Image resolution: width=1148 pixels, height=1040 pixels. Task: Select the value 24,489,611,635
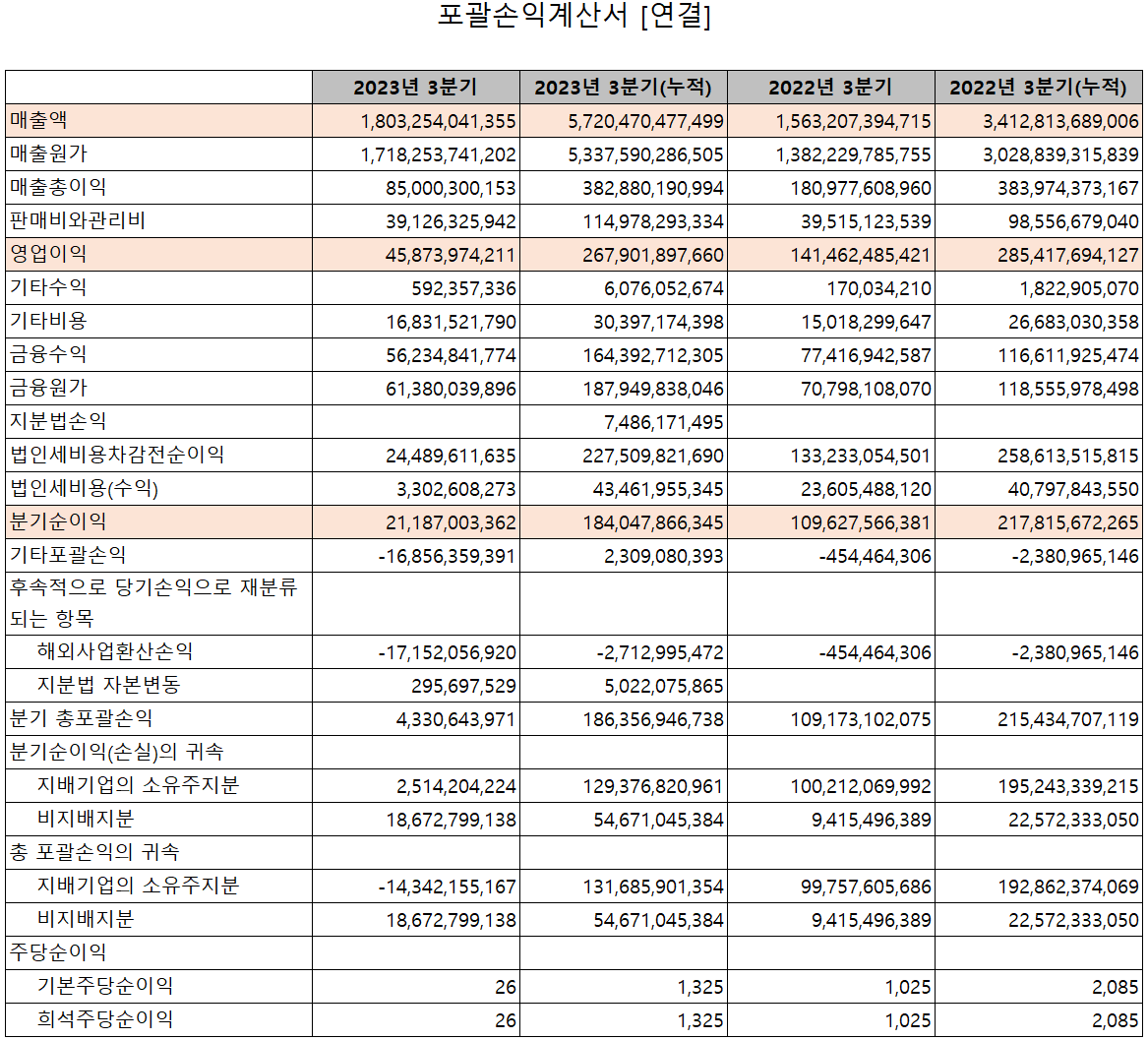[451, 456]
